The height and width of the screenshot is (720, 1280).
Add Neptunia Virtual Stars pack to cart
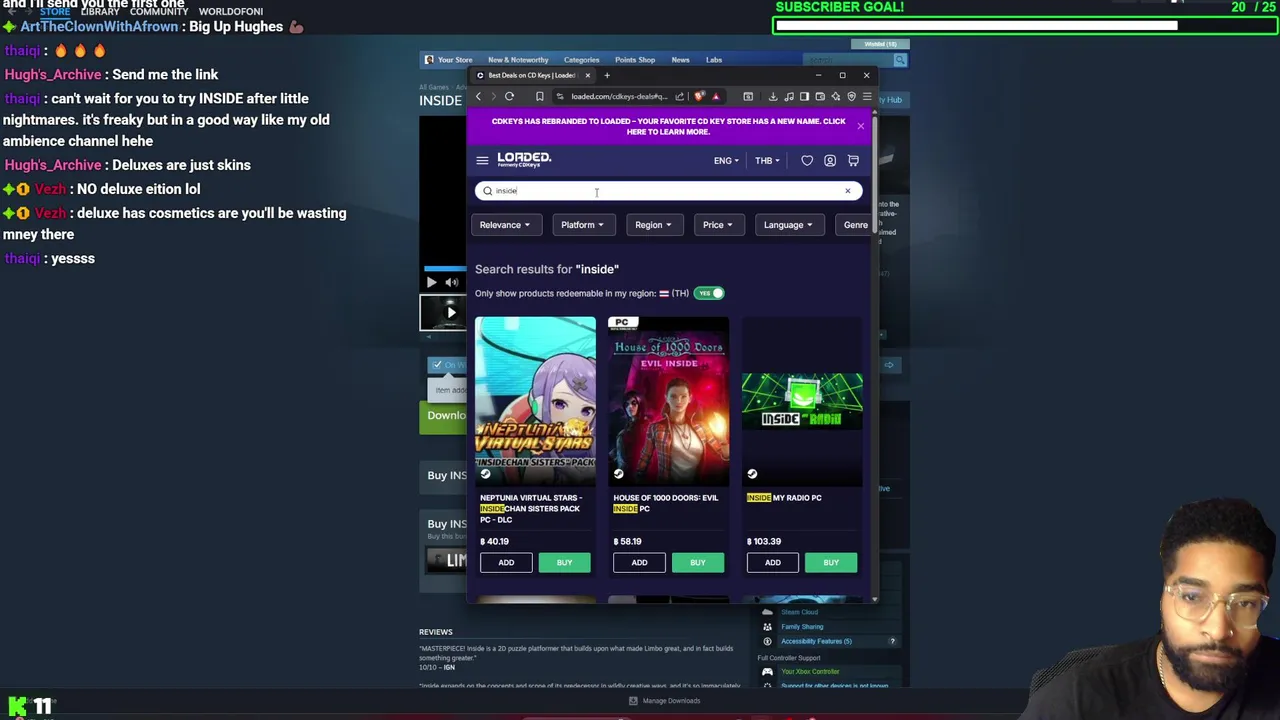pyautogui.click(x=506, y=563)
